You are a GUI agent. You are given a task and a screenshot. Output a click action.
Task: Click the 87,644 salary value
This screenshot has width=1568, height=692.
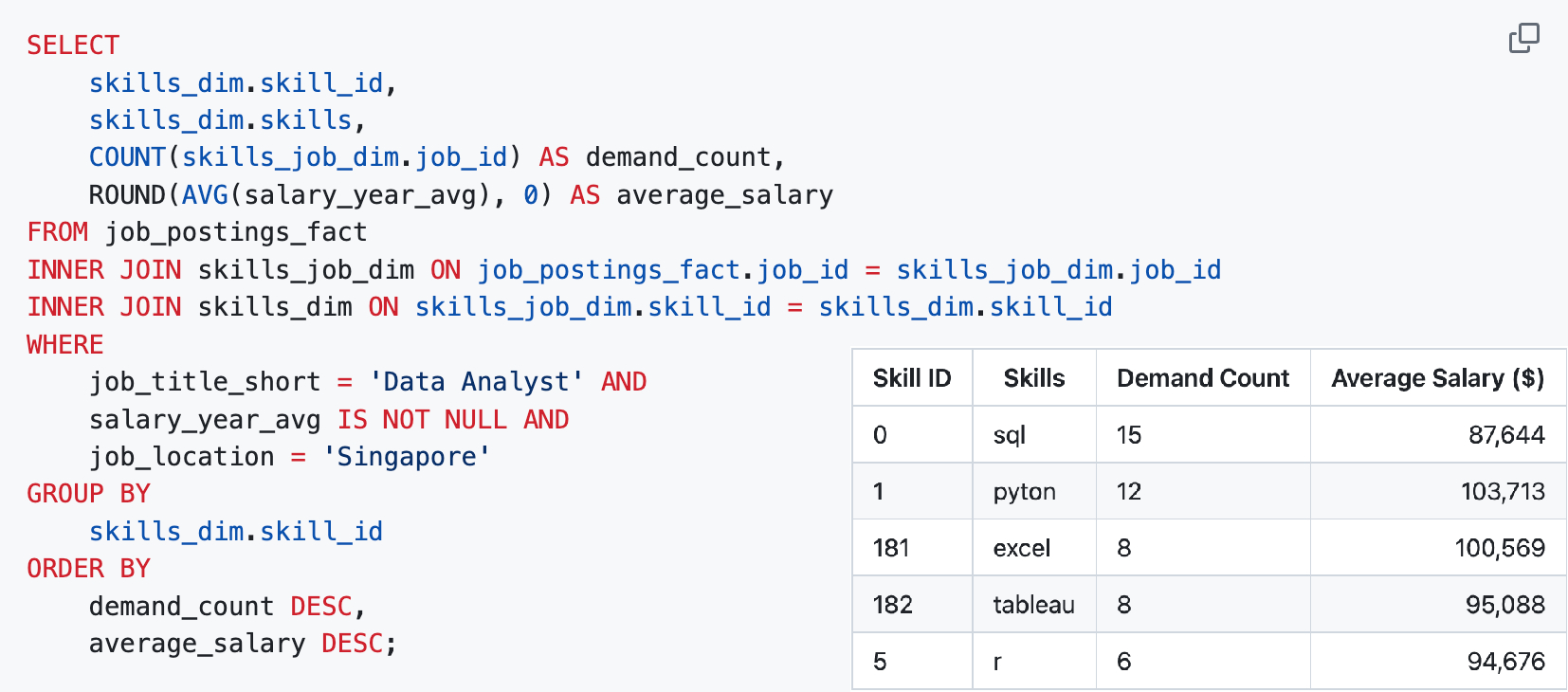pyautogui.click(x=1506, y=435)
